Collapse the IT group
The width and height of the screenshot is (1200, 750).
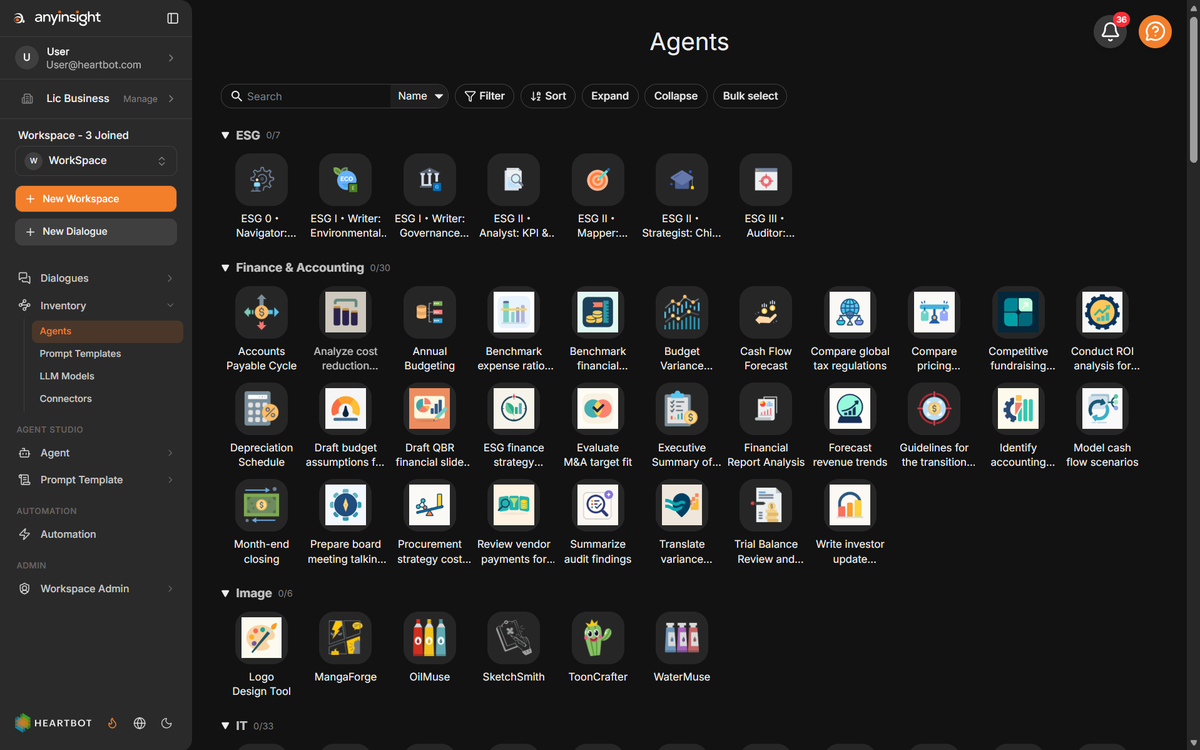pos(226,726)
